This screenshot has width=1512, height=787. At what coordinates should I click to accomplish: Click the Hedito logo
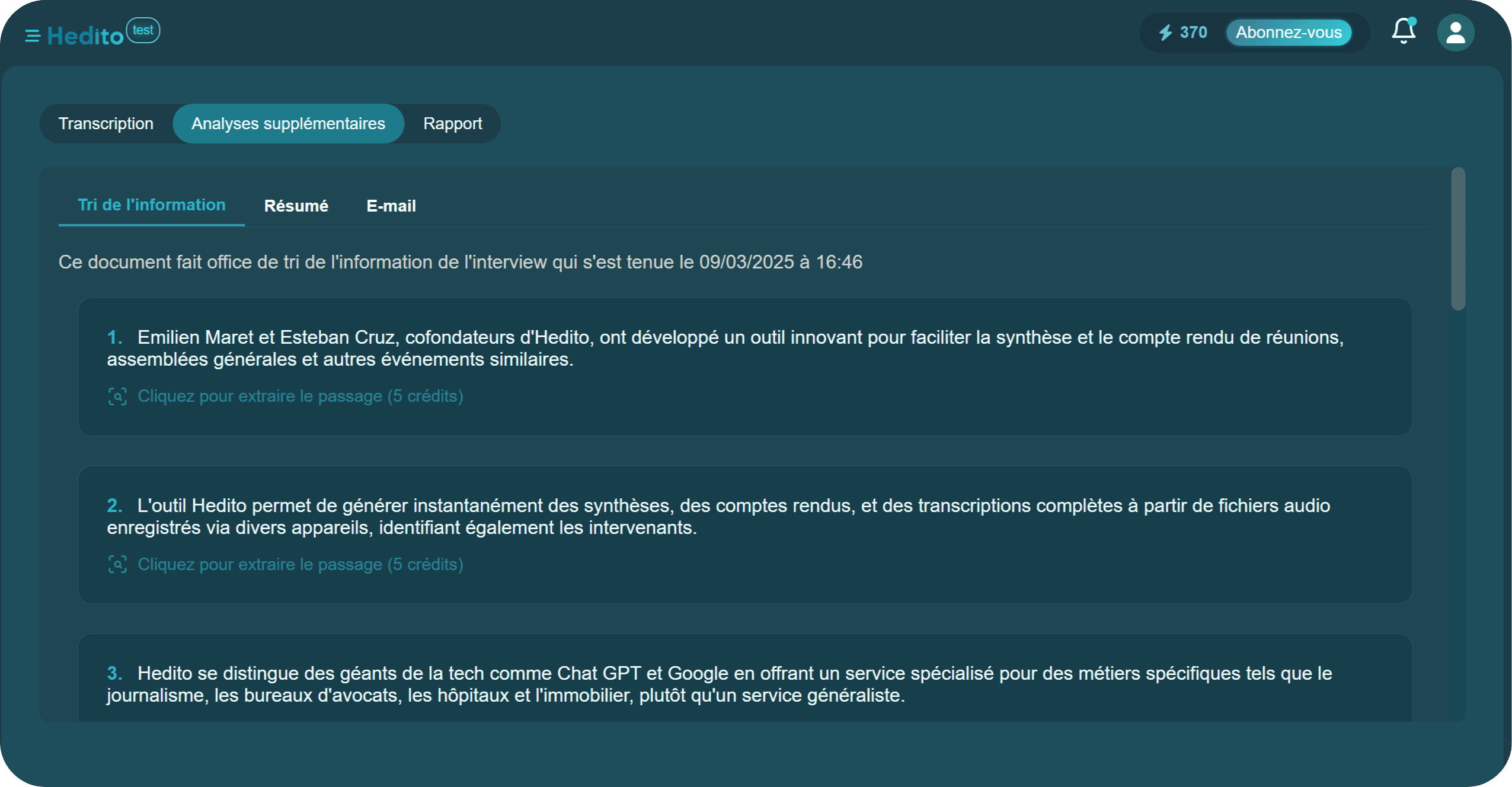tap(85, 36)
